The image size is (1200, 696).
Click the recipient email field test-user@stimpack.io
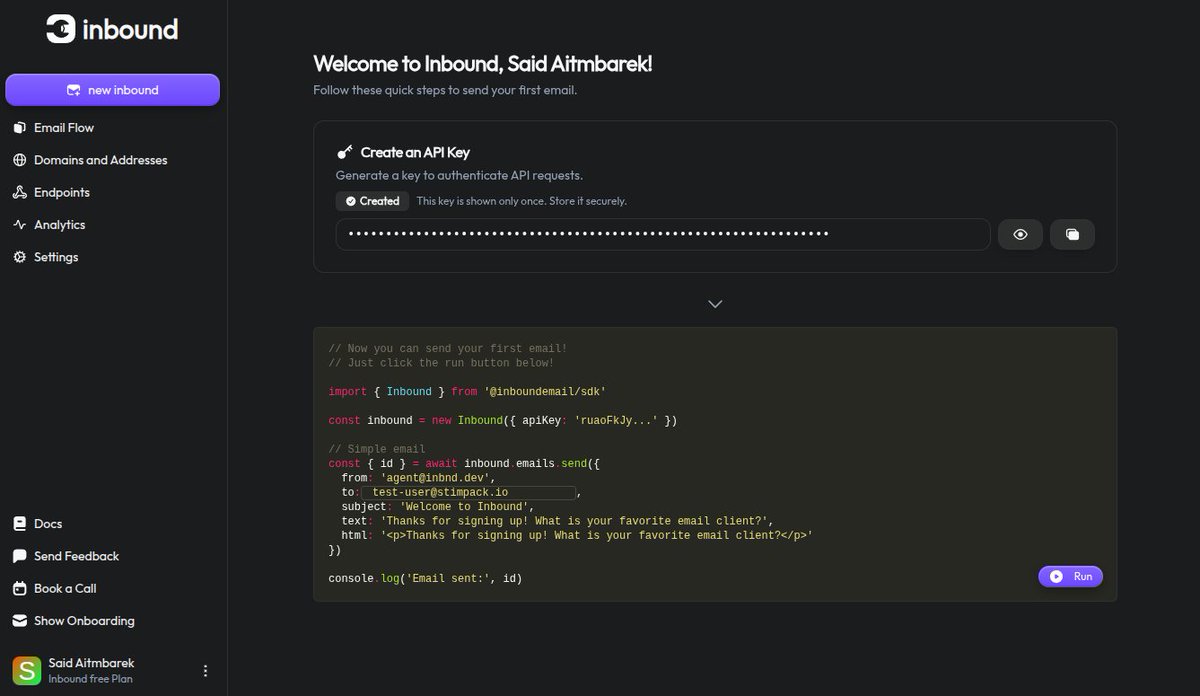click(470, 492)
